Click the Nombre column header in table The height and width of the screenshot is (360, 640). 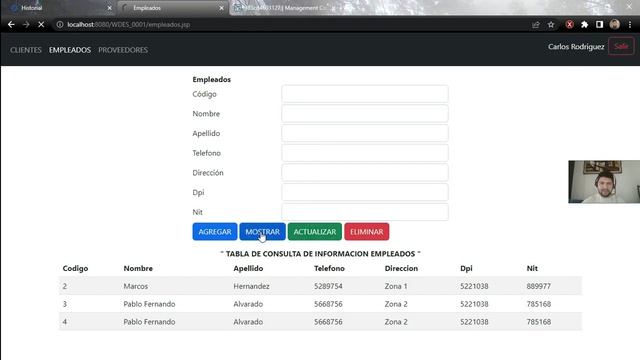coord(138,268)
